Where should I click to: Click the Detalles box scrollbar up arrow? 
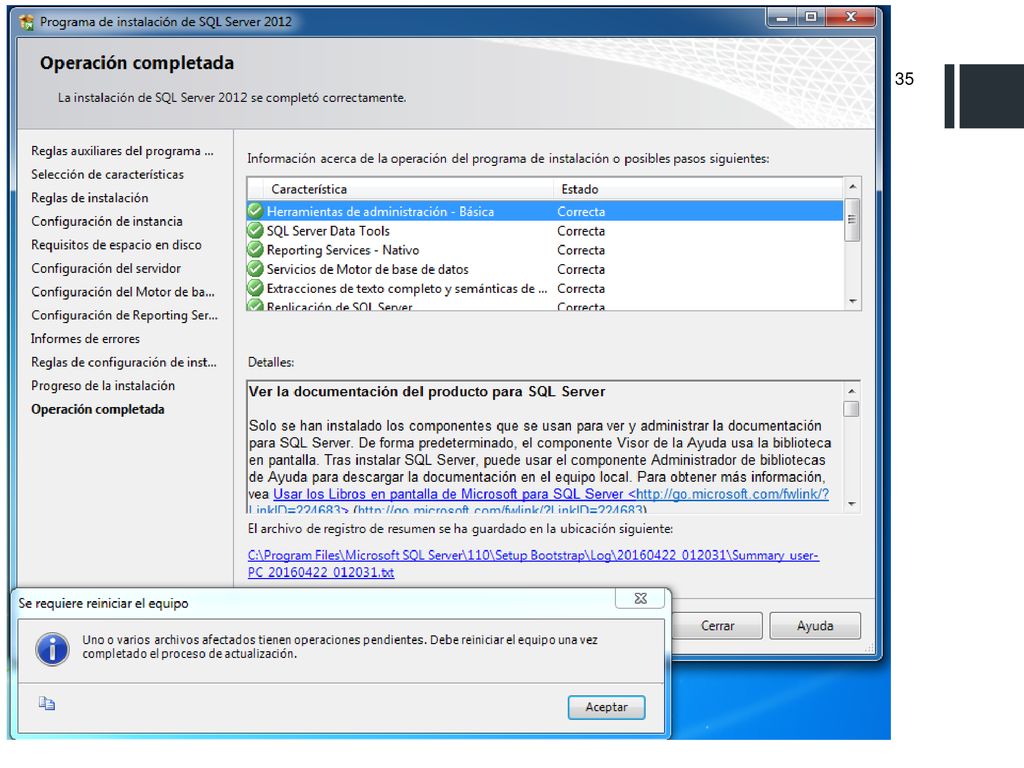click(852, 391)
